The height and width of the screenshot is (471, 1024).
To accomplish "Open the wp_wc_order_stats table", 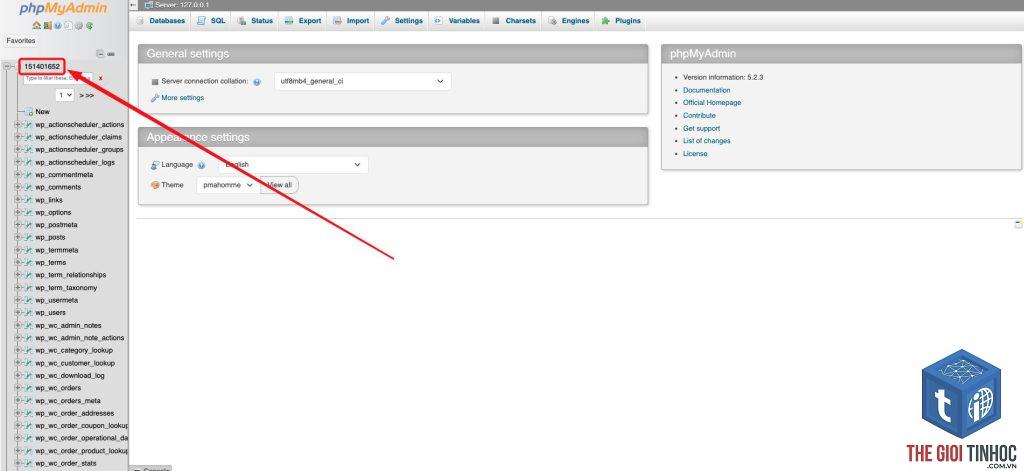I will (65, 463).
